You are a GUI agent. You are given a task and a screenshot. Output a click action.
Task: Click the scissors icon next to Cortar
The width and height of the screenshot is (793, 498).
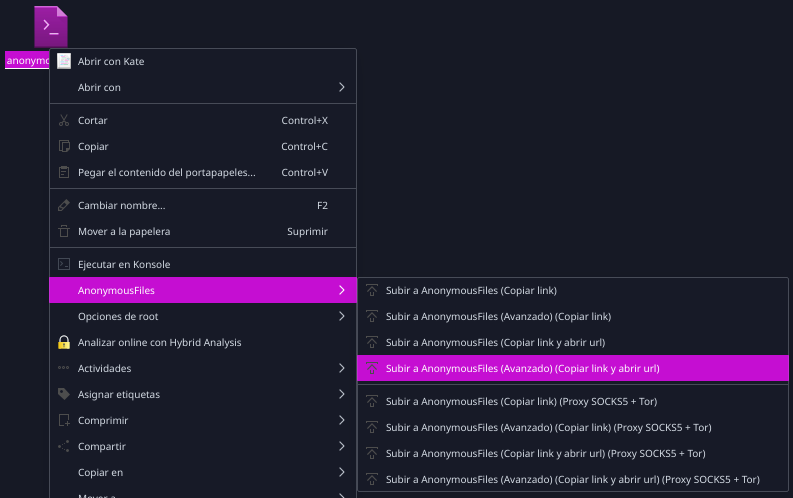click(x=64, y=120)
